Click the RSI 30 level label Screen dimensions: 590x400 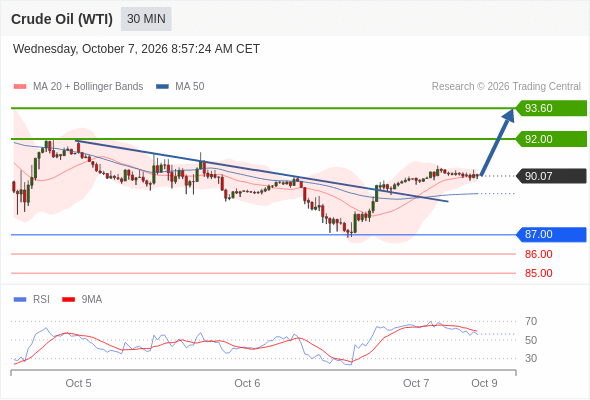pos(531,358)
